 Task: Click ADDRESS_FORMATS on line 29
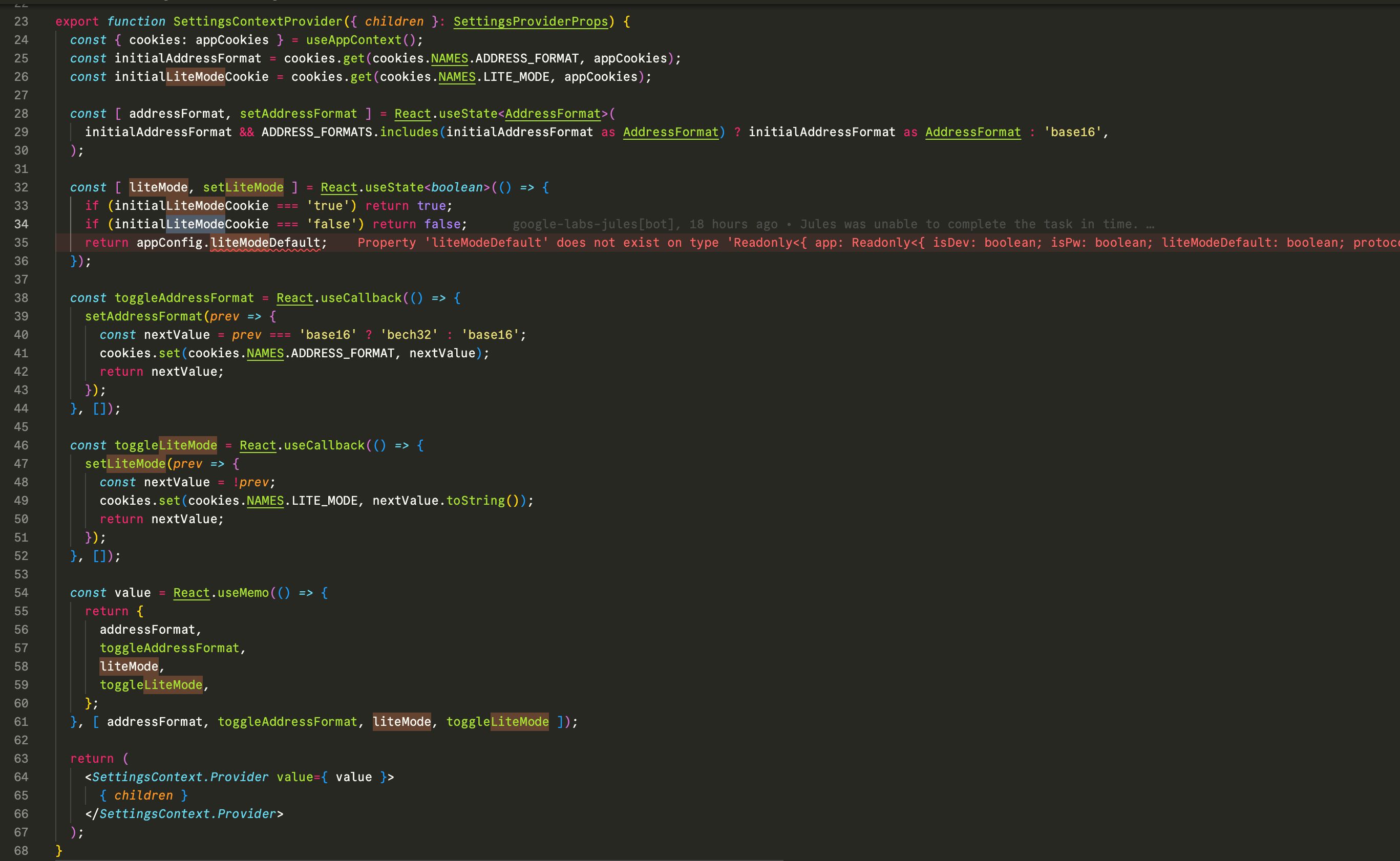pos(316,132)
